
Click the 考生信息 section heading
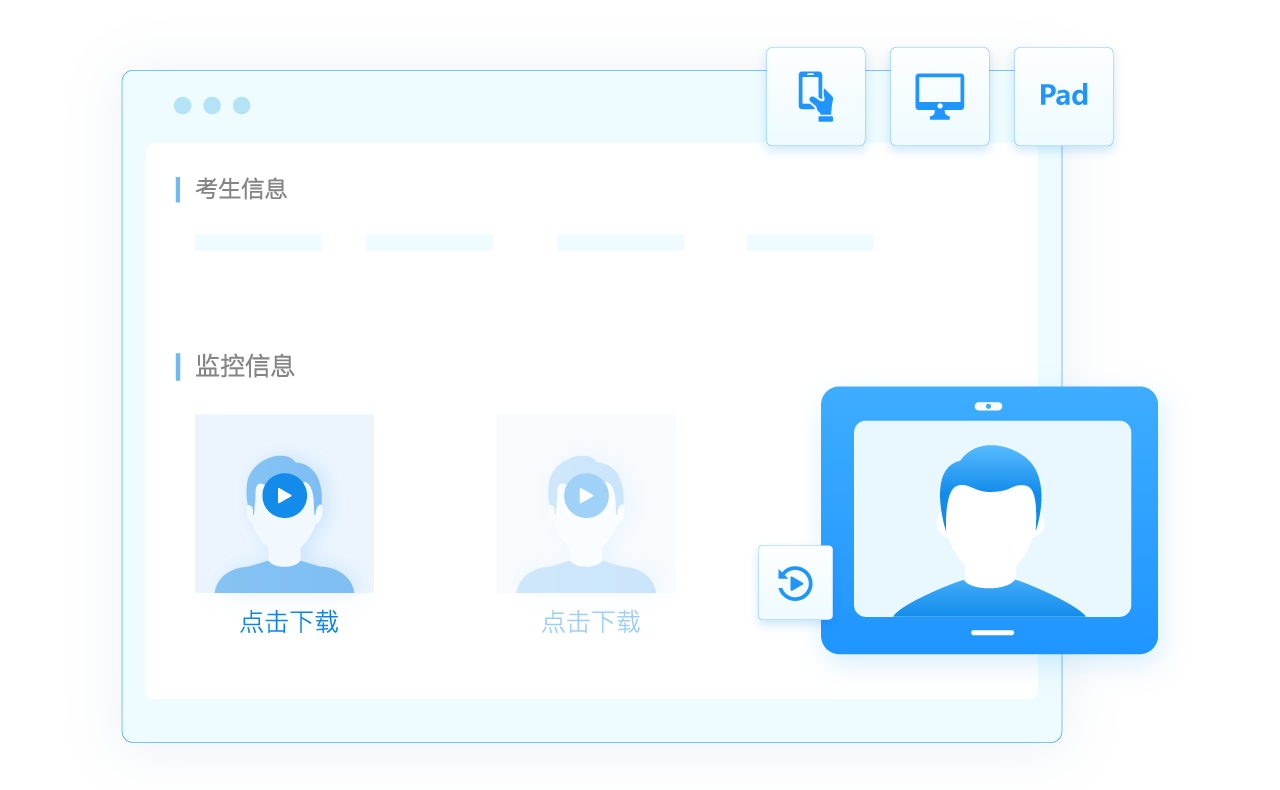pos(241,188)
